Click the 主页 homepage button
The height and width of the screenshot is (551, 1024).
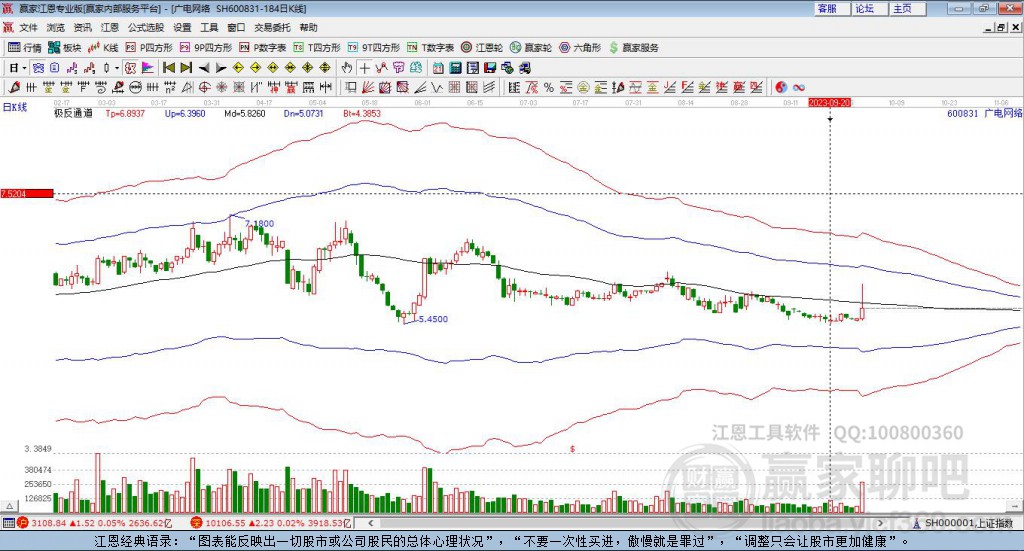click(908, 8)
